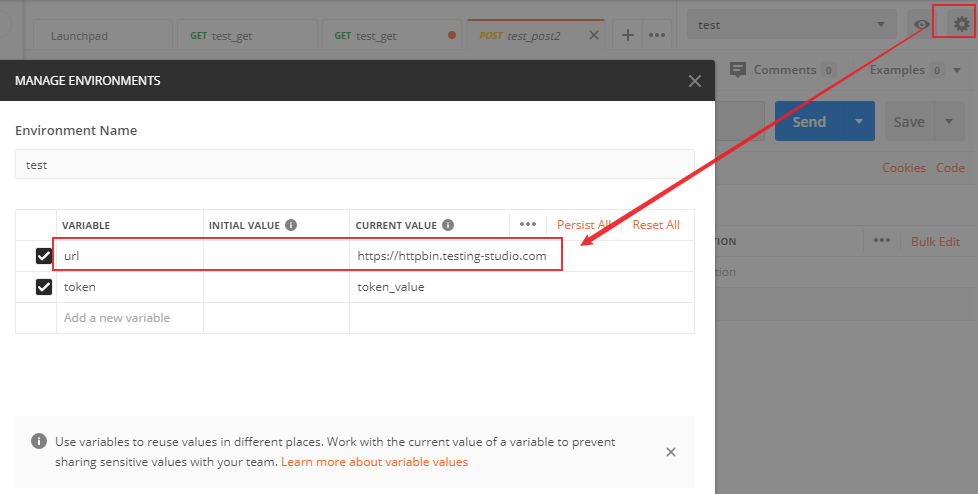Open the Send button dropdown arrow
This screenshot has width=978, height=494.
click(x=859, y=122)
